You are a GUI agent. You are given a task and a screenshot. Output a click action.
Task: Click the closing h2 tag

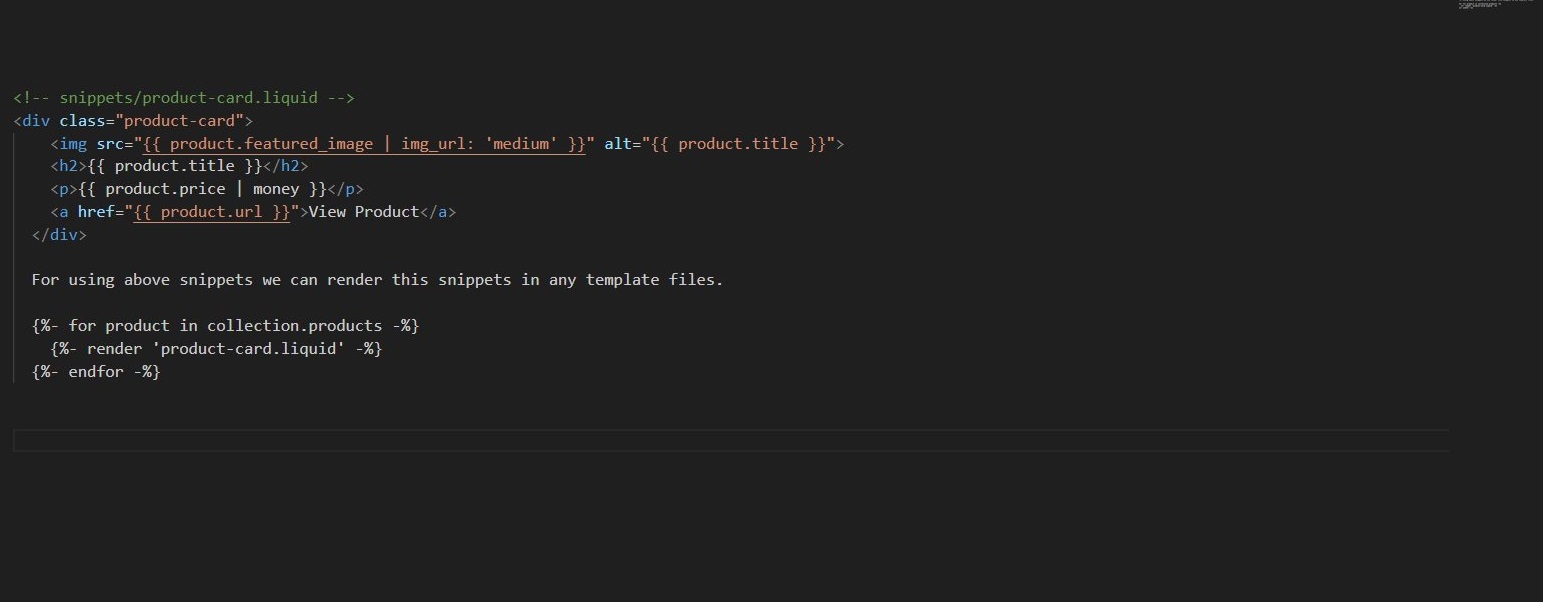click(x=285, y=166)
